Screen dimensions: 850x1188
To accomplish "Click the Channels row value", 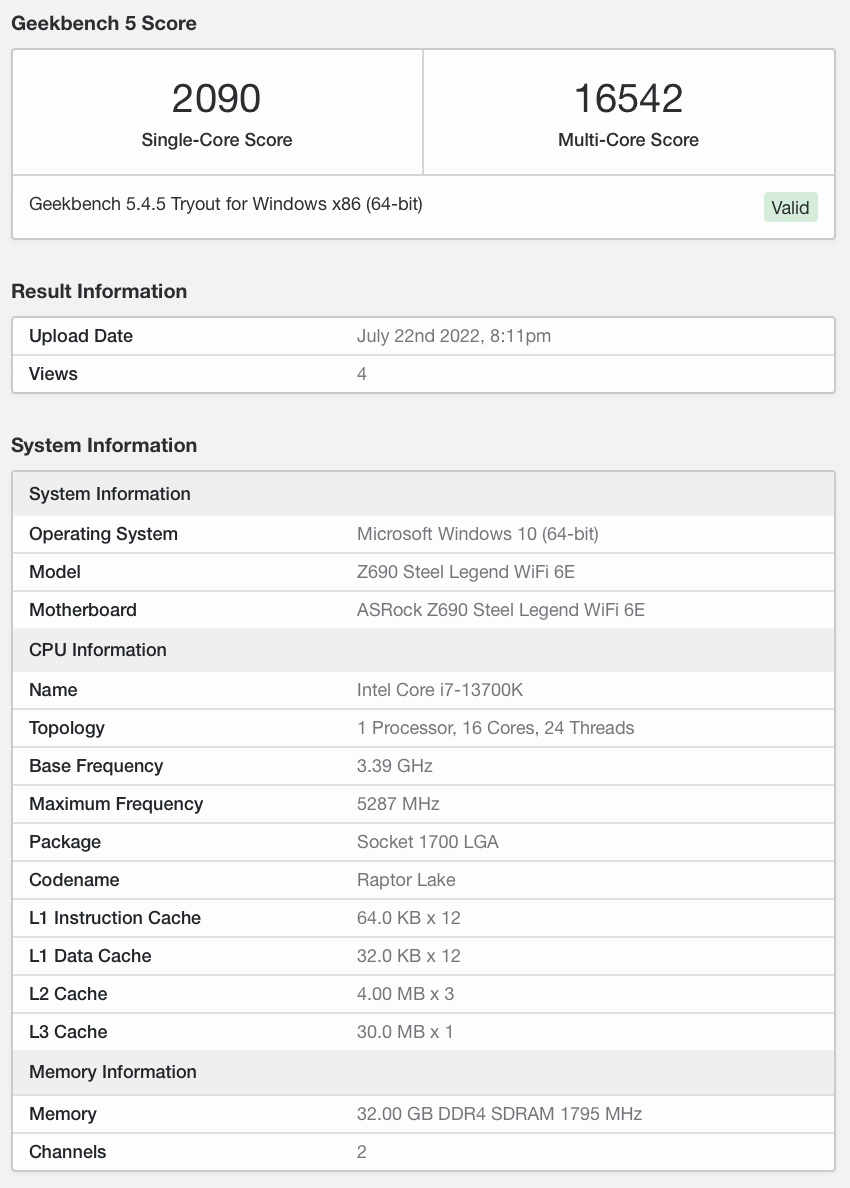I will 361,1152.
